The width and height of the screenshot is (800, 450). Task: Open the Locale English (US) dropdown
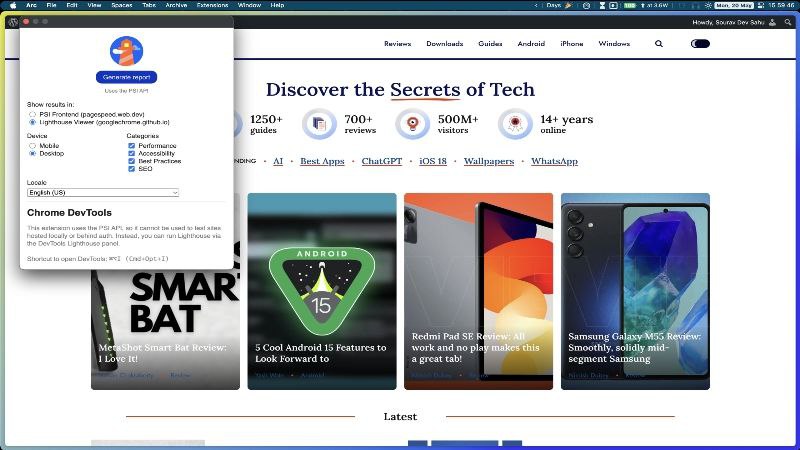[103, 193]
